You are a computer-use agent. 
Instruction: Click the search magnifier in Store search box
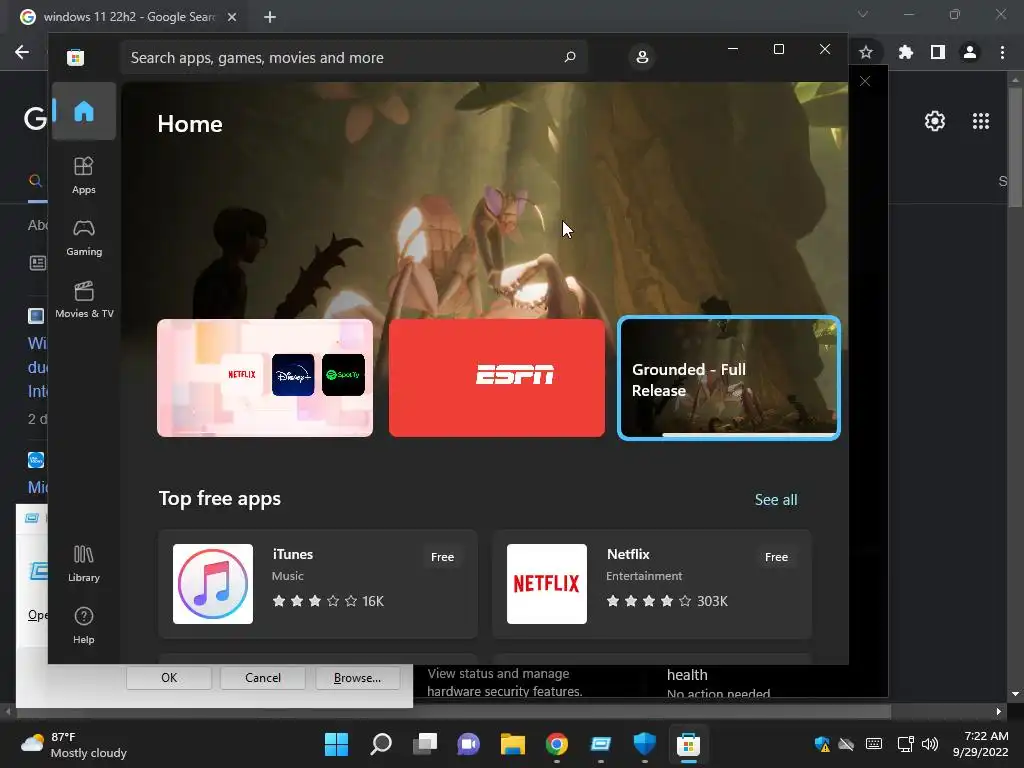coord(569,57)
